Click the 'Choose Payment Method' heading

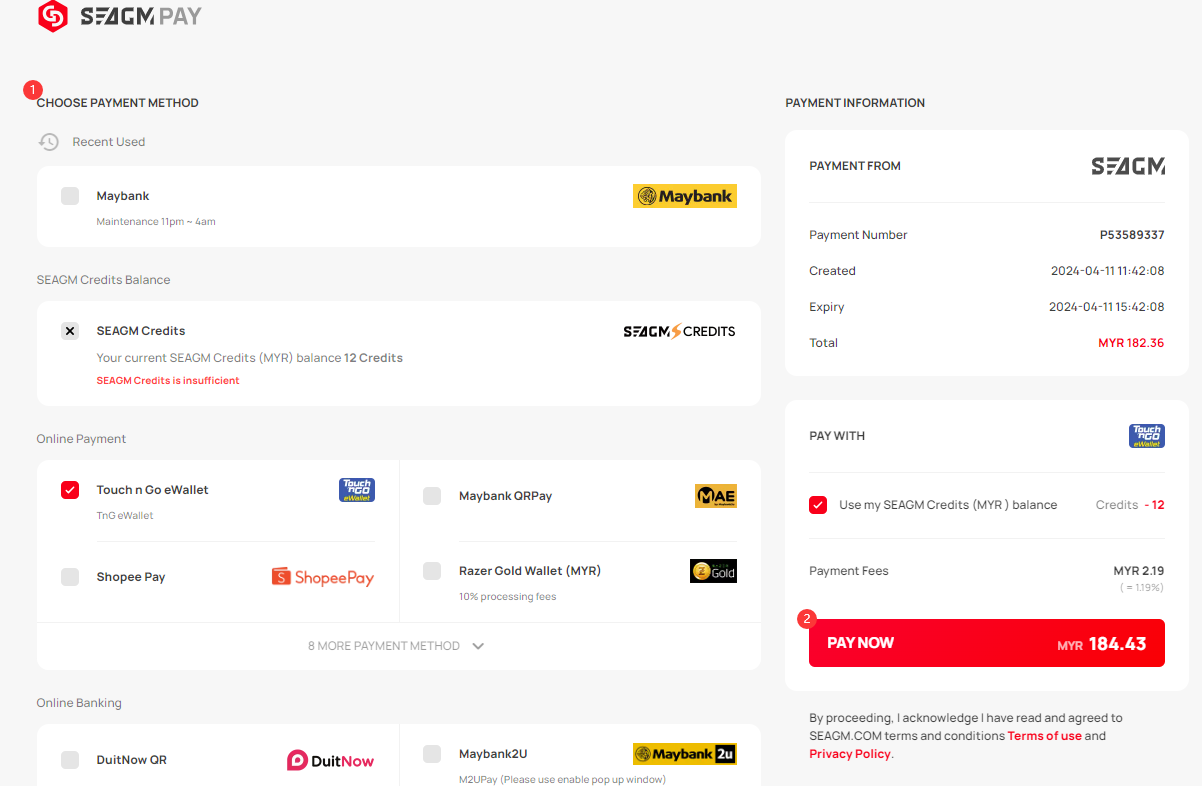[118, 103]
